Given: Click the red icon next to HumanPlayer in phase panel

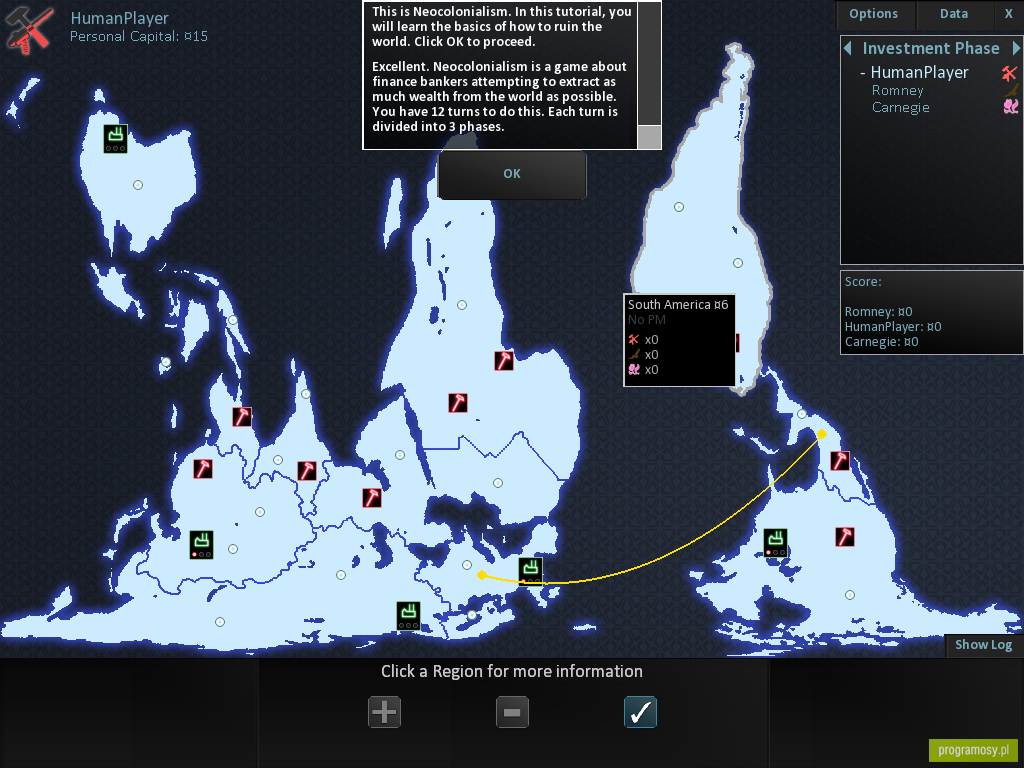Looking at the screenshot, I should coord(1010,72).
